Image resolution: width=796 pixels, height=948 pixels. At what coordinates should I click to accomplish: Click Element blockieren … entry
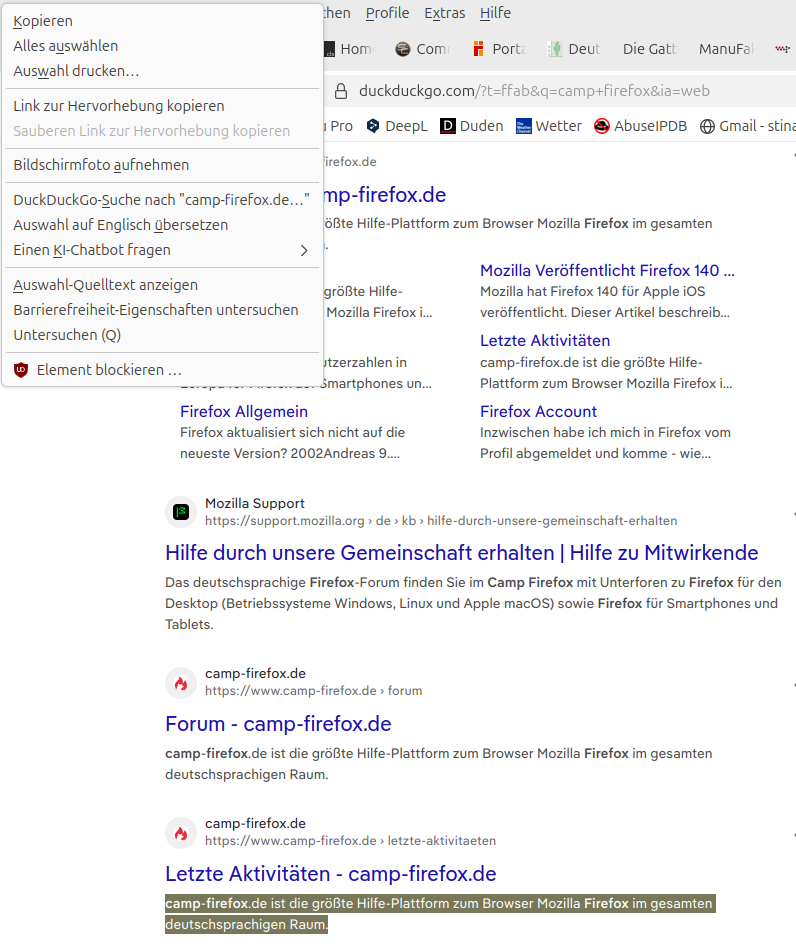[162, 369]
